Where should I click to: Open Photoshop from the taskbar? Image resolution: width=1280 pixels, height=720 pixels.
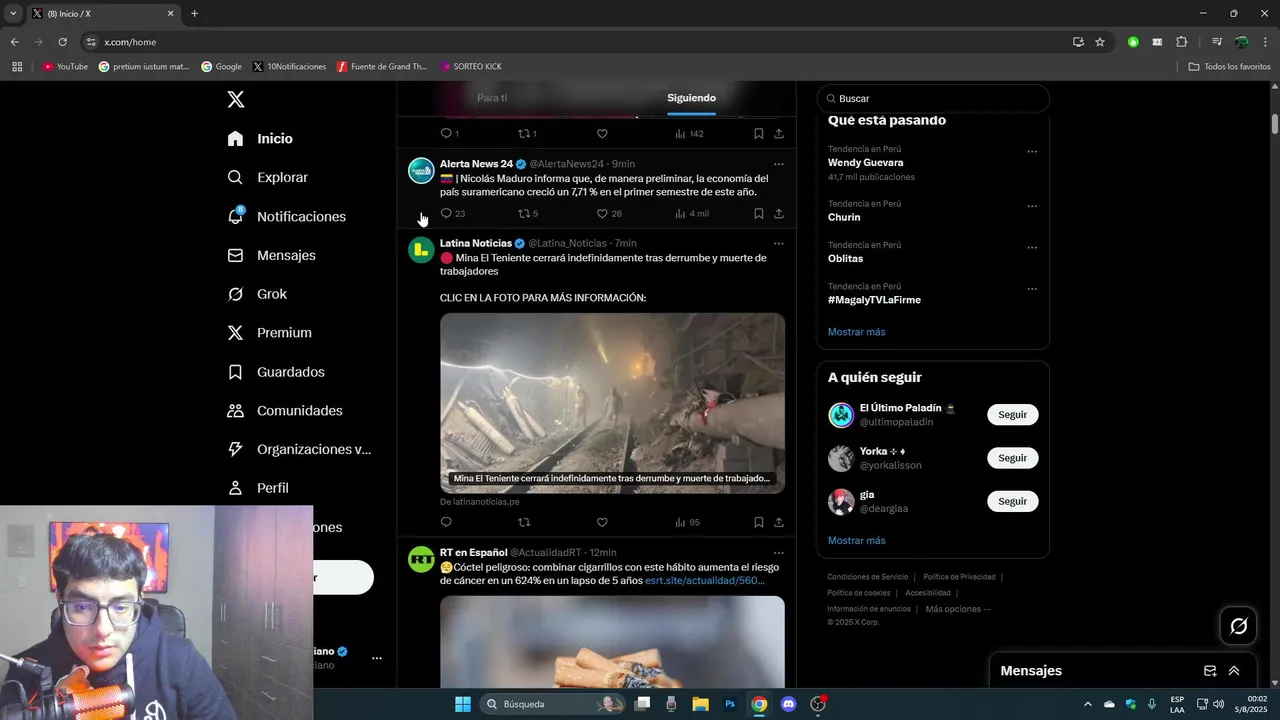point(730,704)
